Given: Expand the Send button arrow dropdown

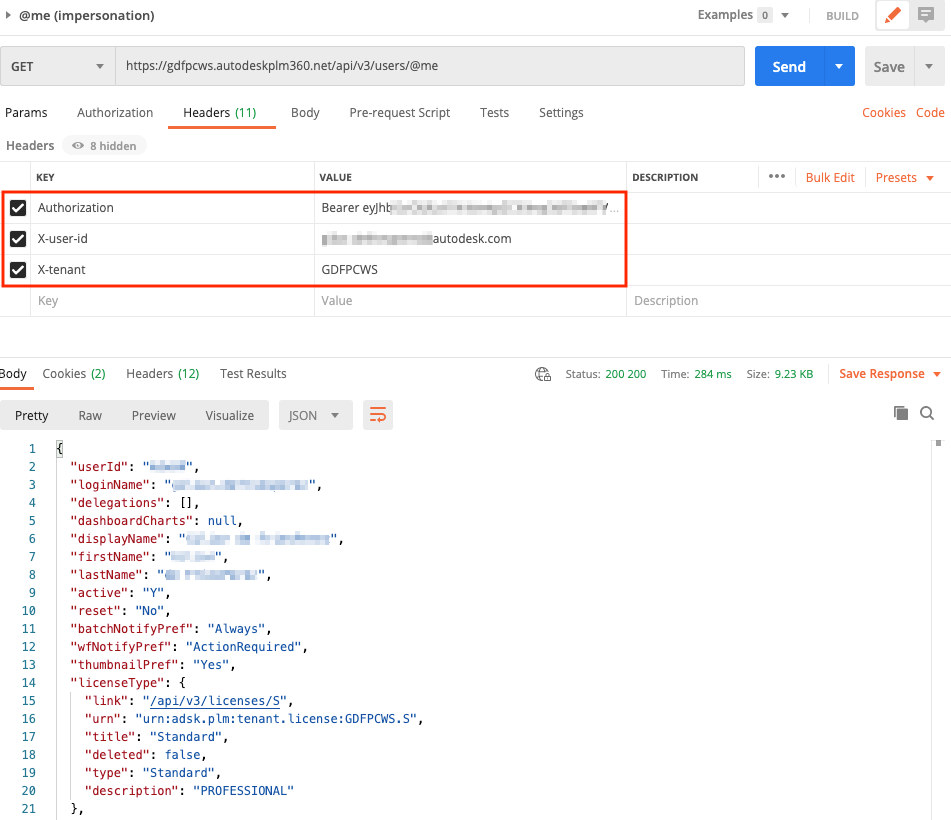Looking at the screenshot, I should point(838,67).
